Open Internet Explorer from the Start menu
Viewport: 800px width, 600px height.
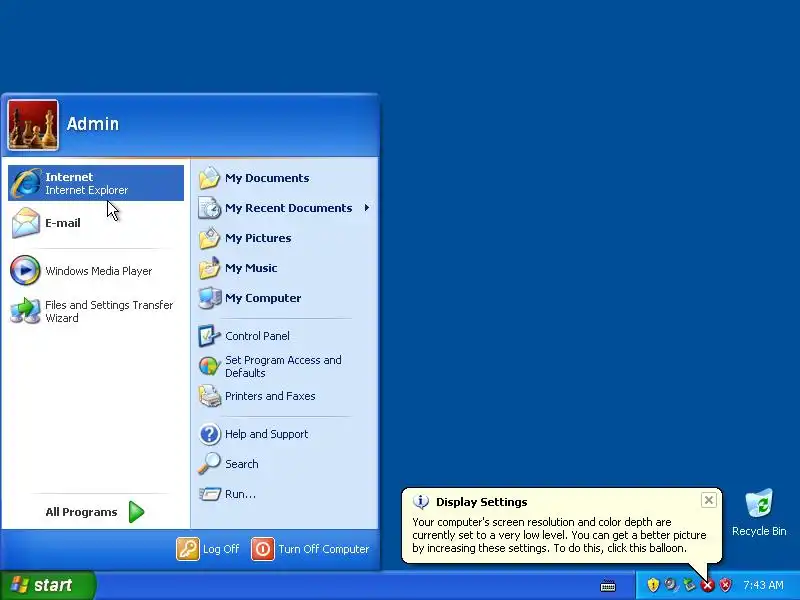(96, 183)
